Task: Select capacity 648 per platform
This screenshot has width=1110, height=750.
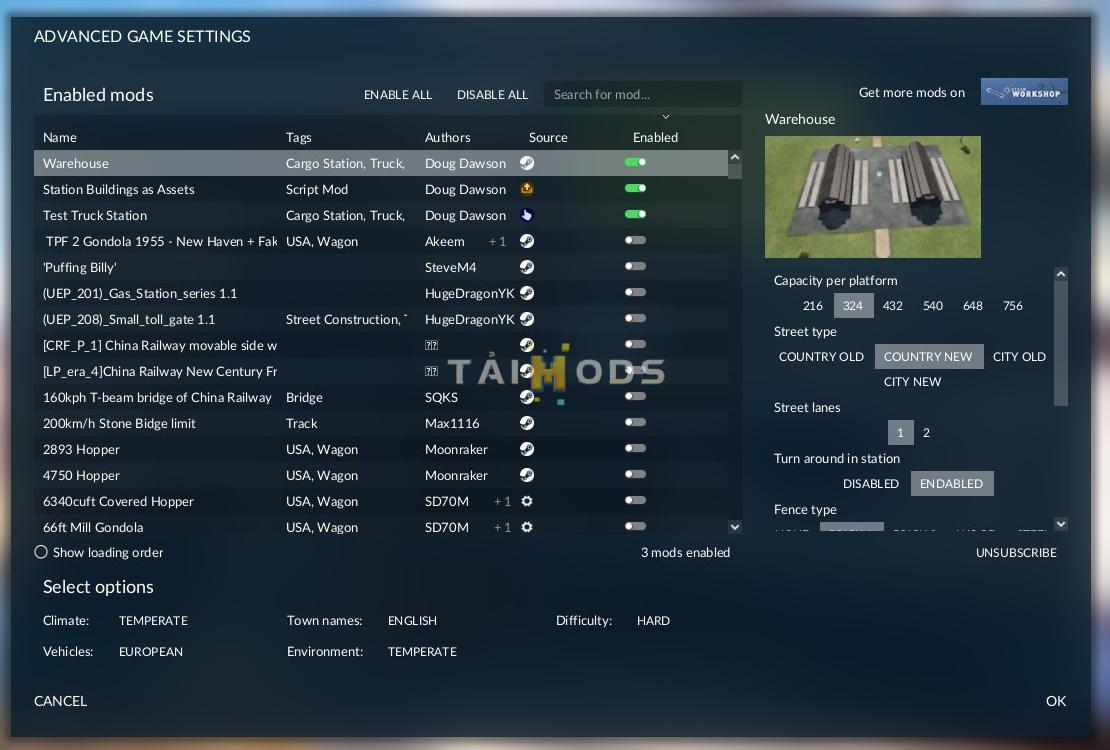Action: click(x=973, y=306)
